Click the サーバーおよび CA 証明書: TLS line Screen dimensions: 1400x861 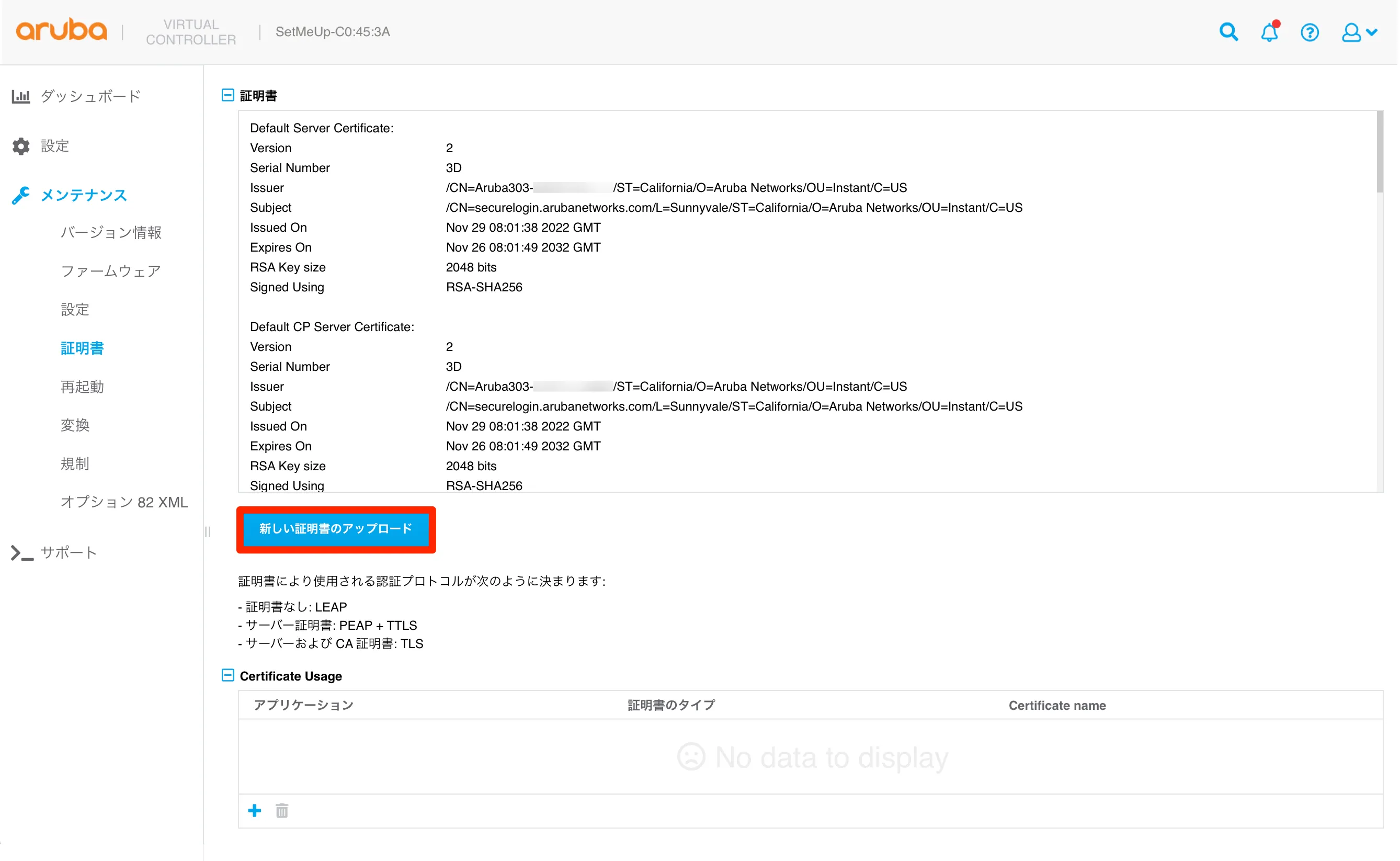tap(331, 643)
